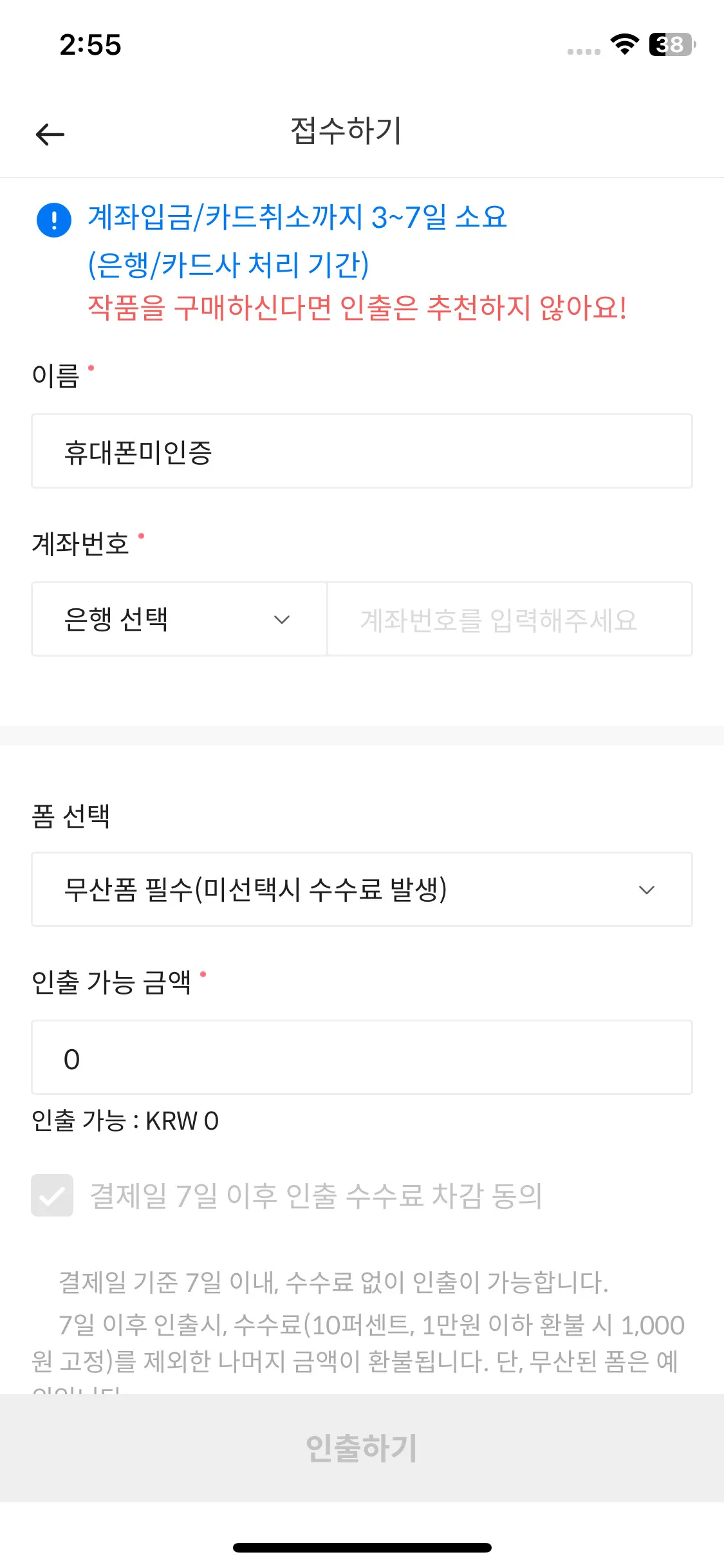
Task: Click the 계좌번호를 입력해주세요 account number field
Action: point(510,619)
